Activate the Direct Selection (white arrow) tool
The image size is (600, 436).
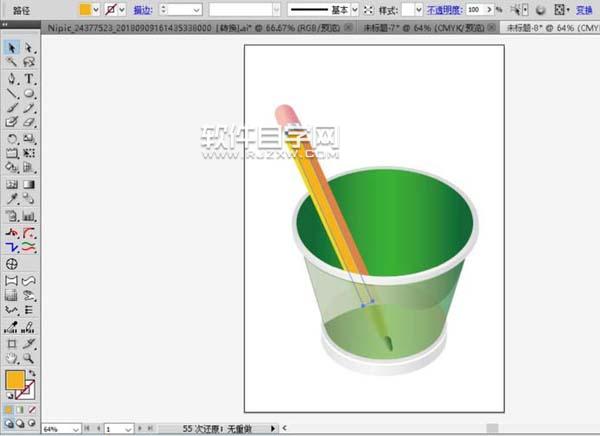[x=29, y=47]
